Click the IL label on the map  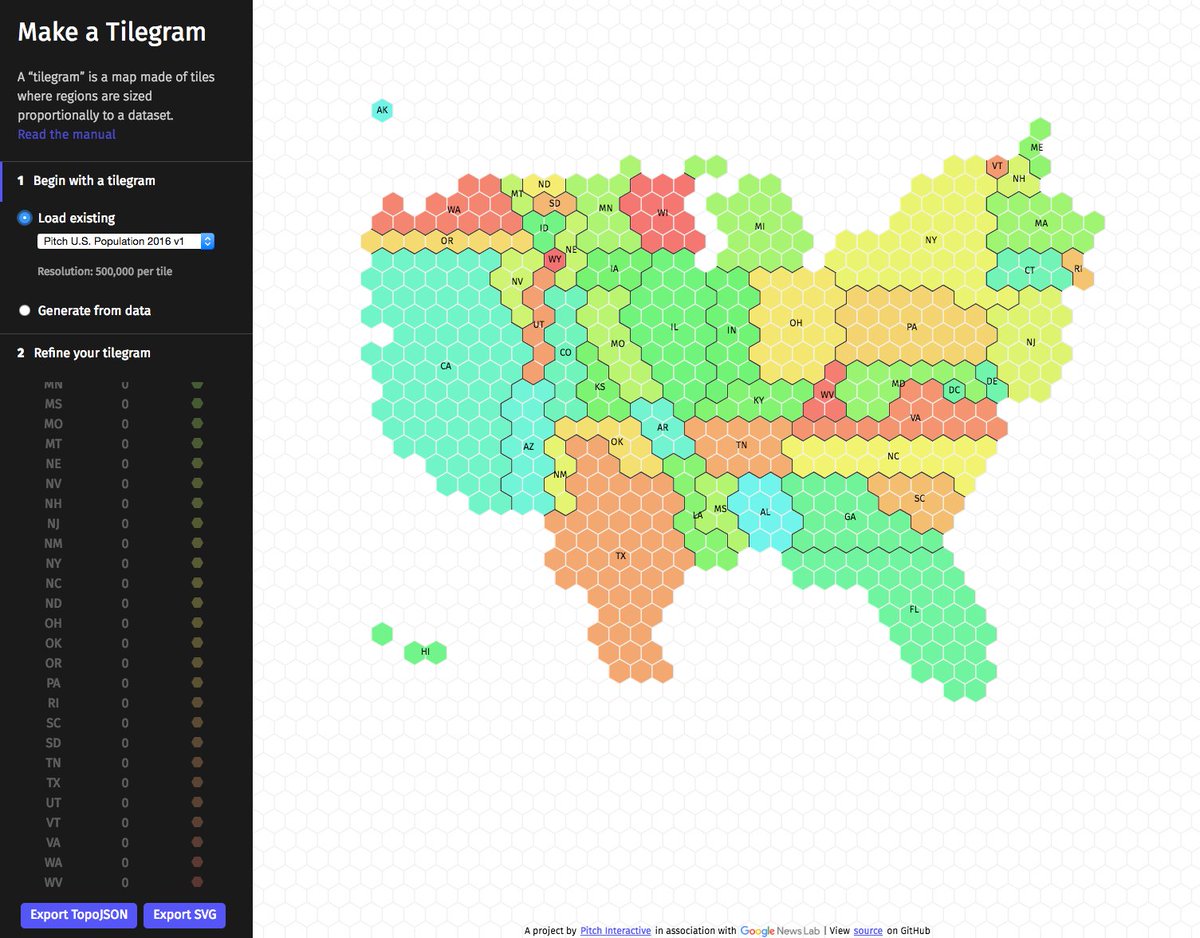(x=674, y=327)
